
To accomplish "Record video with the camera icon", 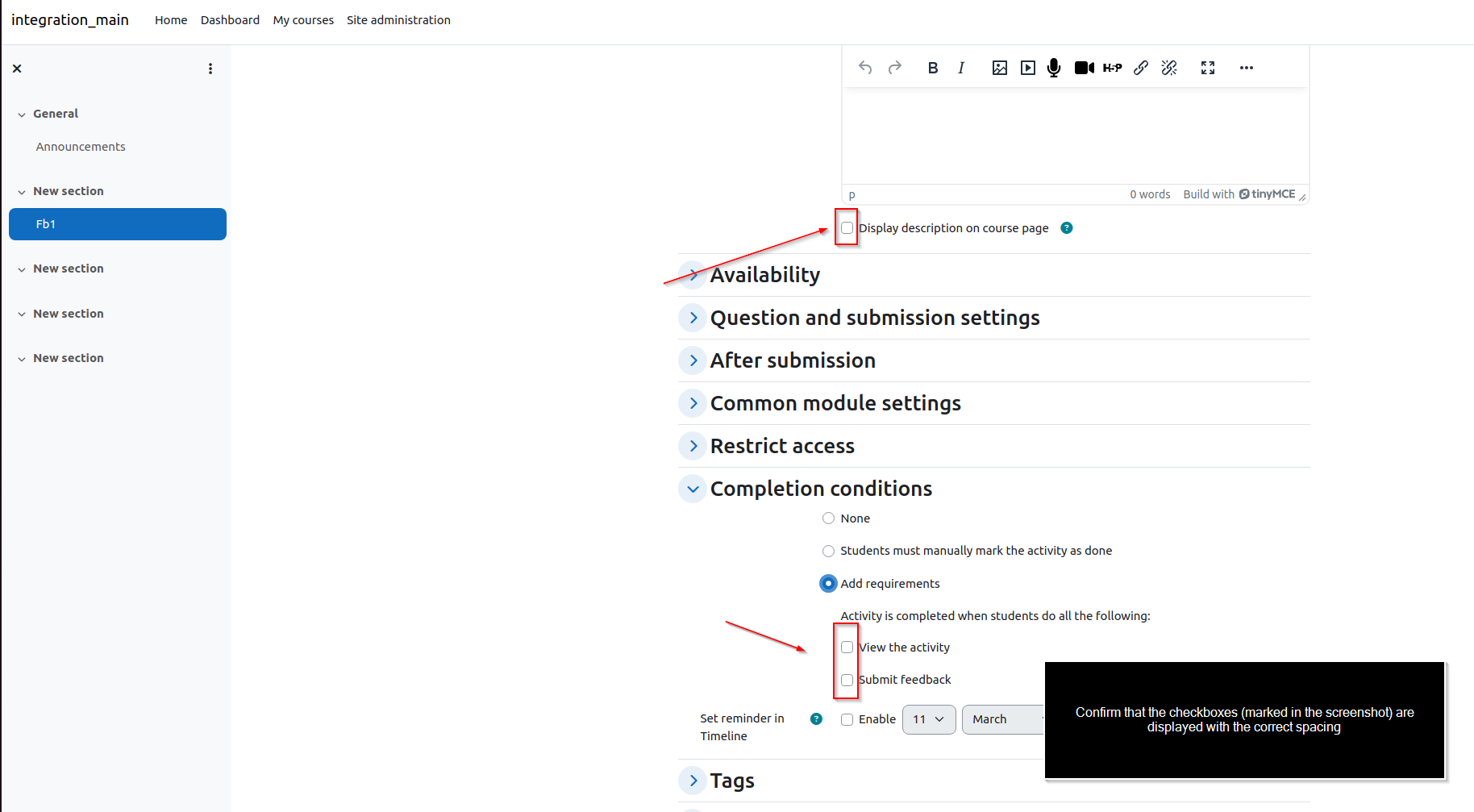I will coord(1085,68).
